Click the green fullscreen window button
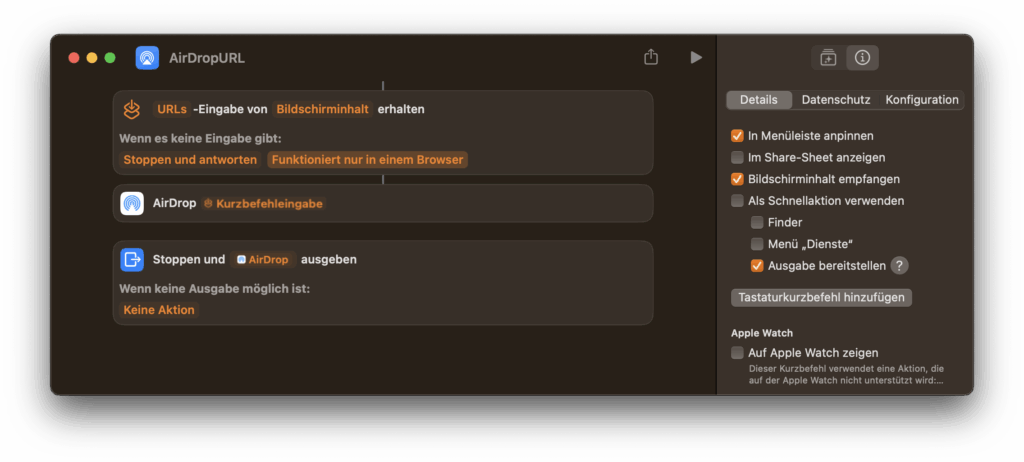1024x462 pixels. [x=110, y=58]
